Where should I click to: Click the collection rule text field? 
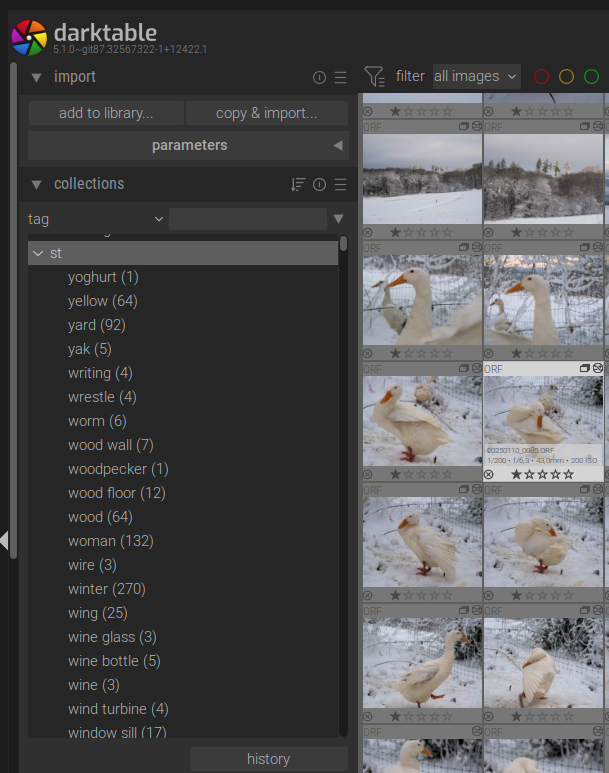248,219
